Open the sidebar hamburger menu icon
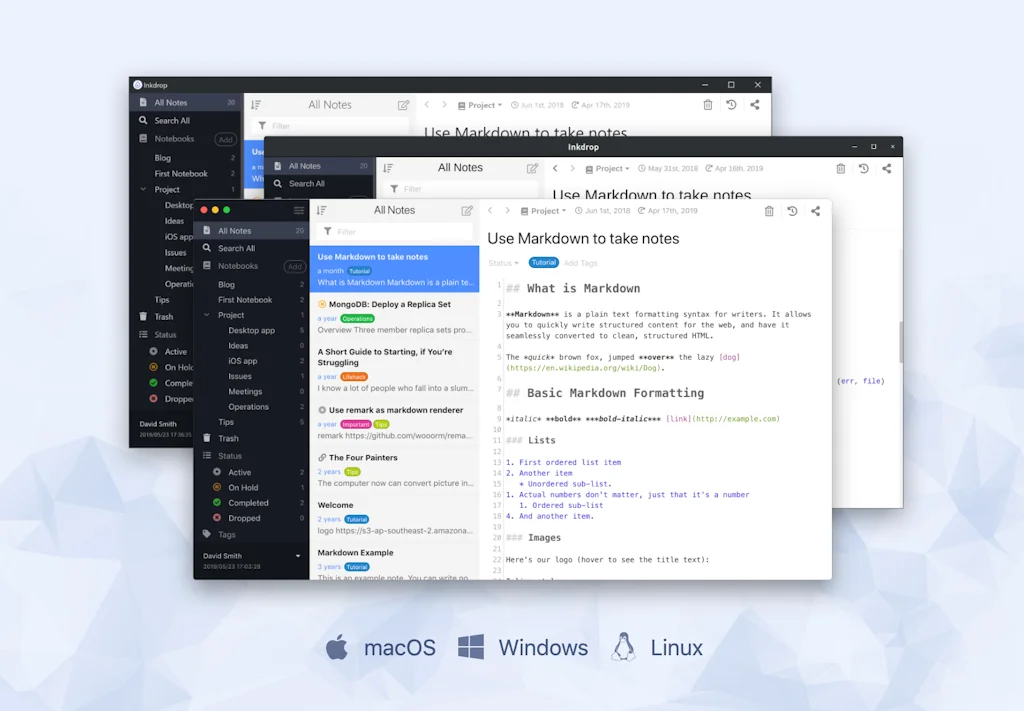The width and height of the screenshot is (1024, 711). point(297,210)
